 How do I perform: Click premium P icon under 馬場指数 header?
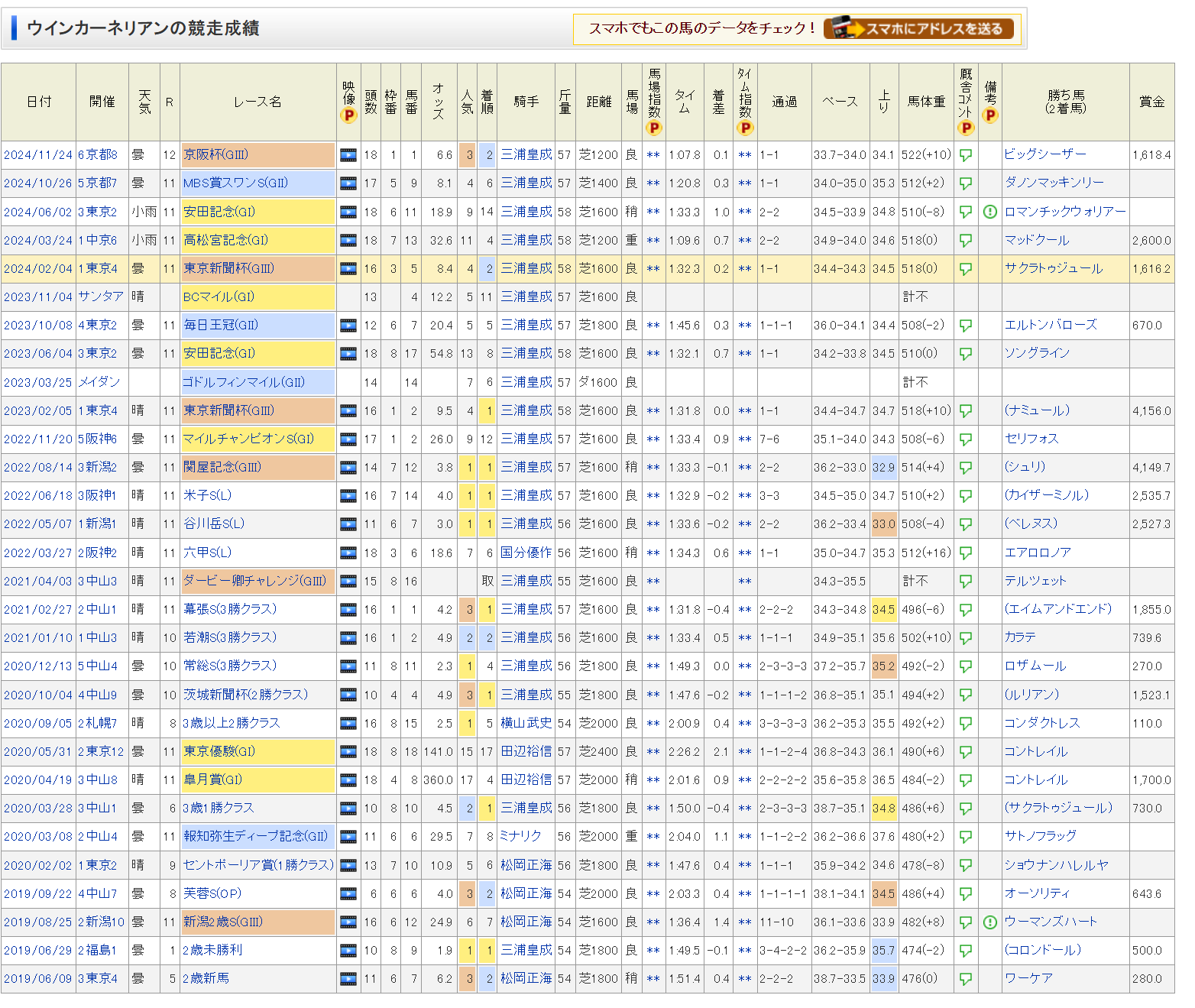click(654, 128)
